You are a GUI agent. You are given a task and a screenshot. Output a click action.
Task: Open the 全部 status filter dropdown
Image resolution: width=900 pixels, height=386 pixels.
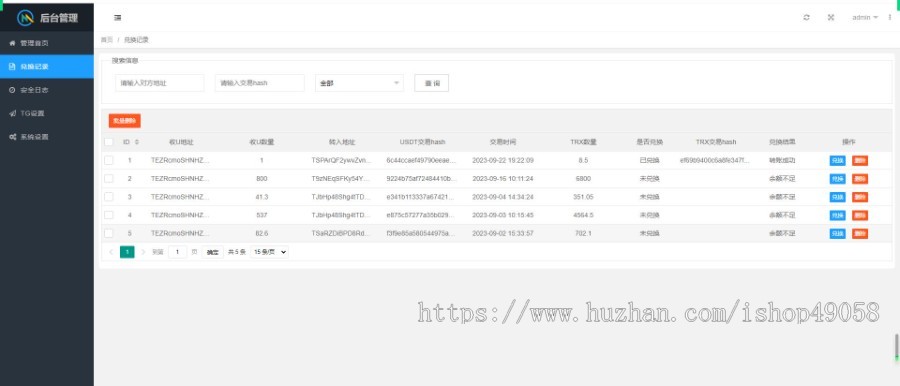[359, 83]
